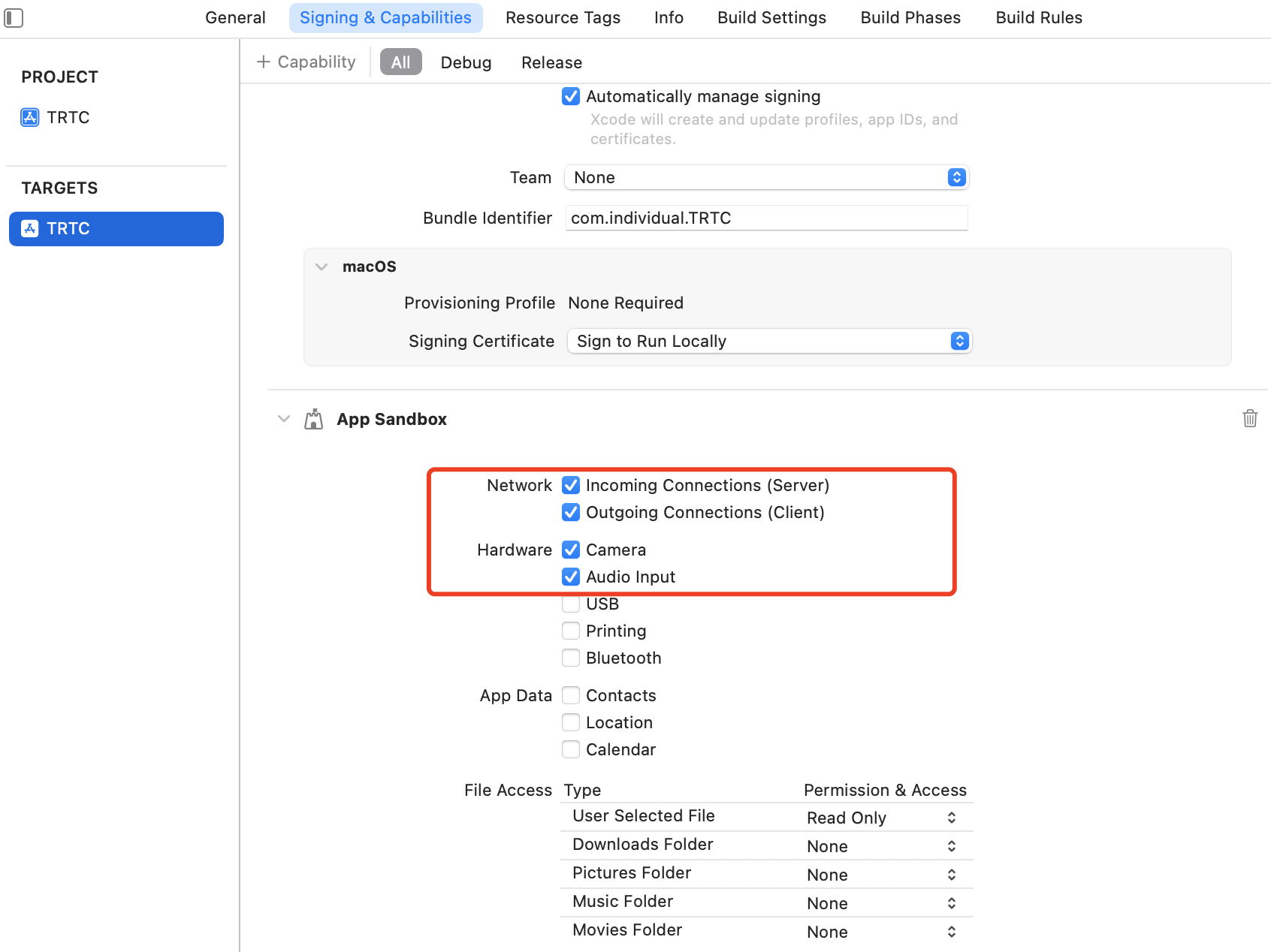Open the Build Settings tab

click(x=771, y=17)
